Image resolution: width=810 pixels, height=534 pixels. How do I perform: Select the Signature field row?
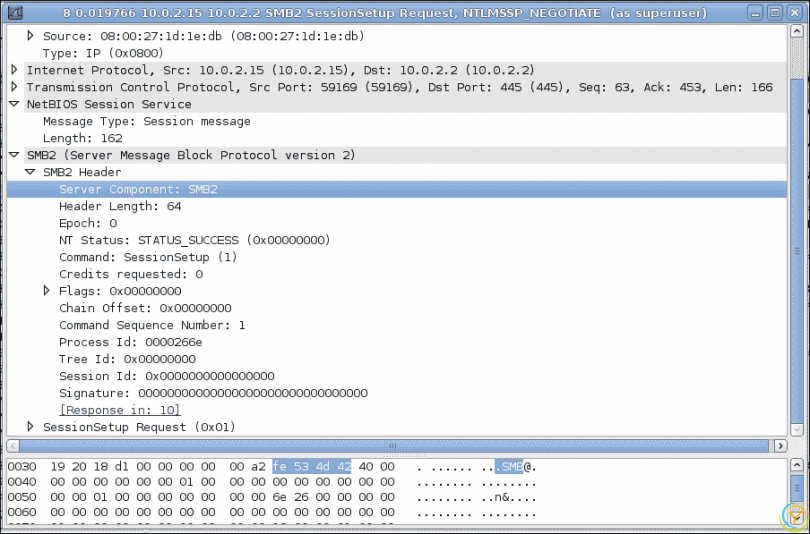pos(213,393)
